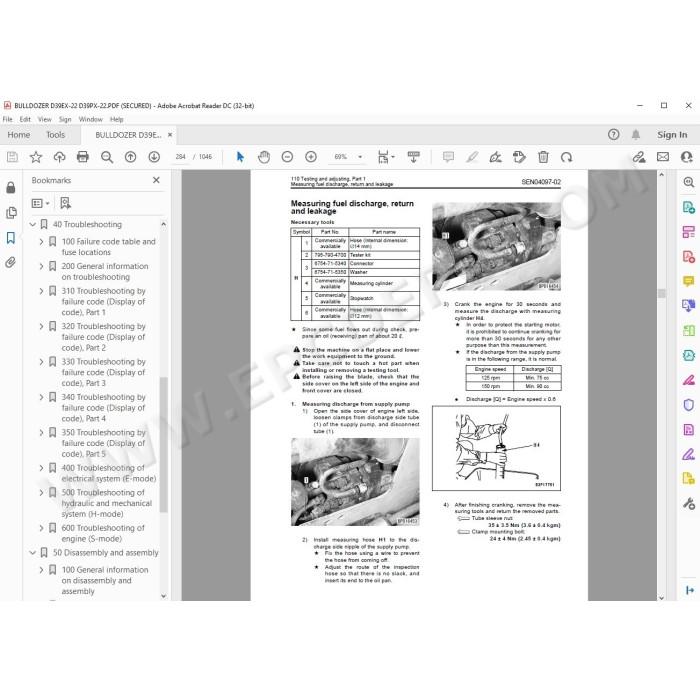The image size is (700, 700).
Task: Expand 200 General information on troubleshooting
Action: (41, 266)
